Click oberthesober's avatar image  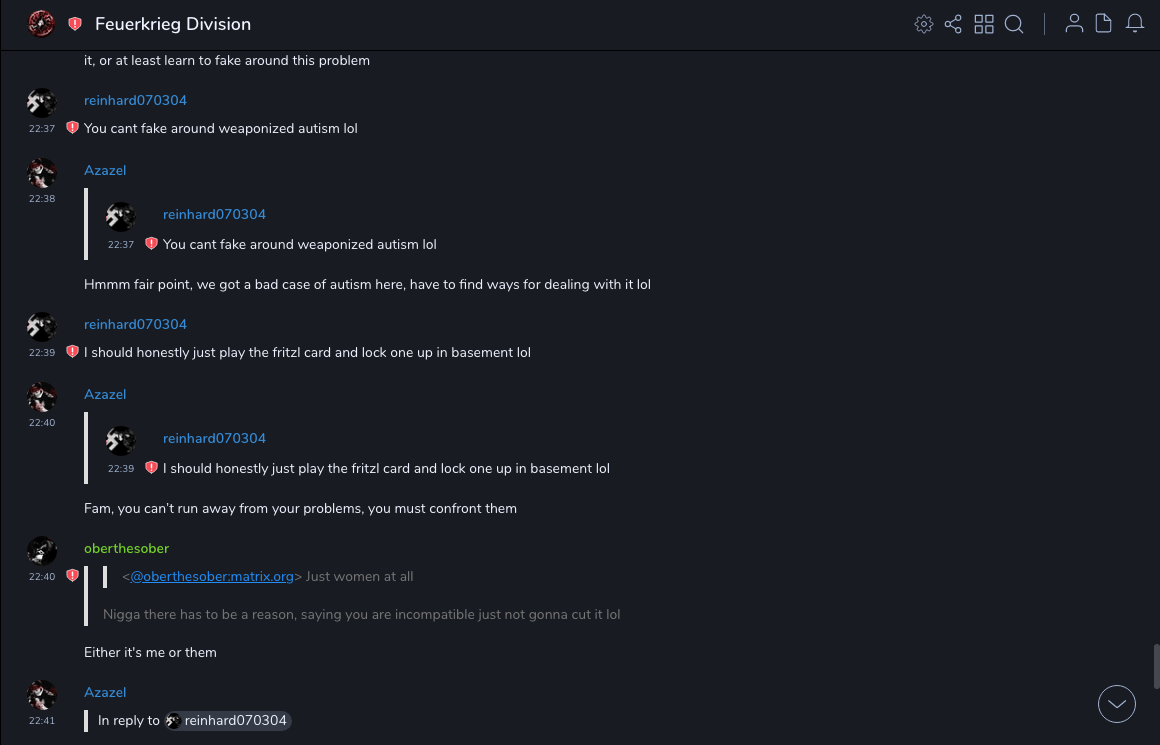42,551
